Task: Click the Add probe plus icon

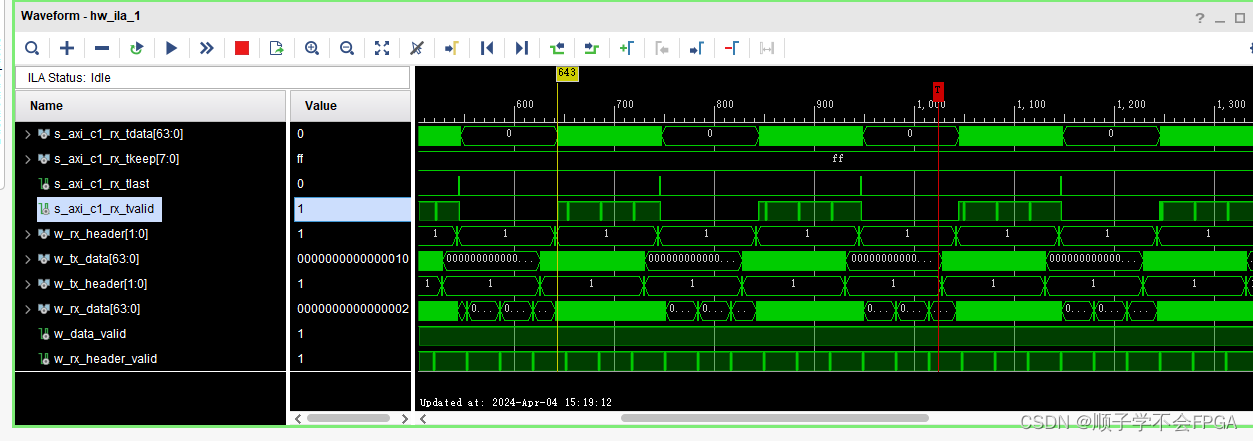Action: pyautogui.click(x=67, y=47)
